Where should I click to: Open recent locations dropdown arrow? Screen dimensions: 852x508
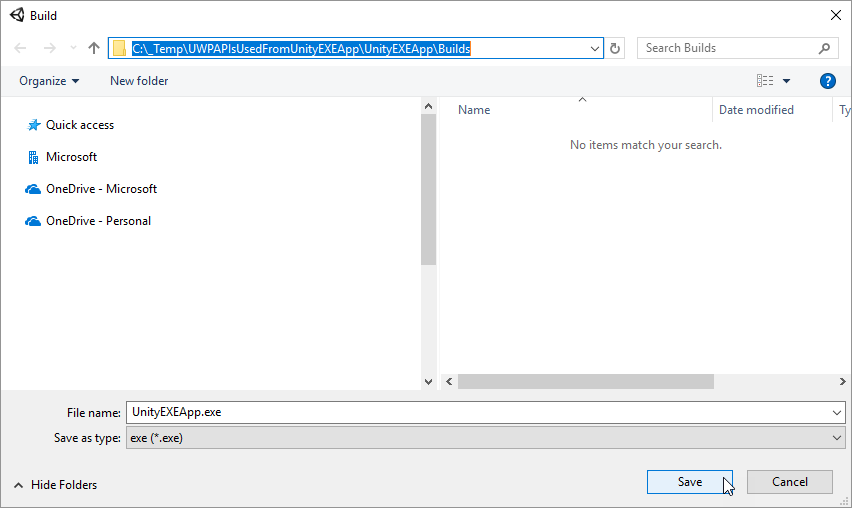point(73,48)
